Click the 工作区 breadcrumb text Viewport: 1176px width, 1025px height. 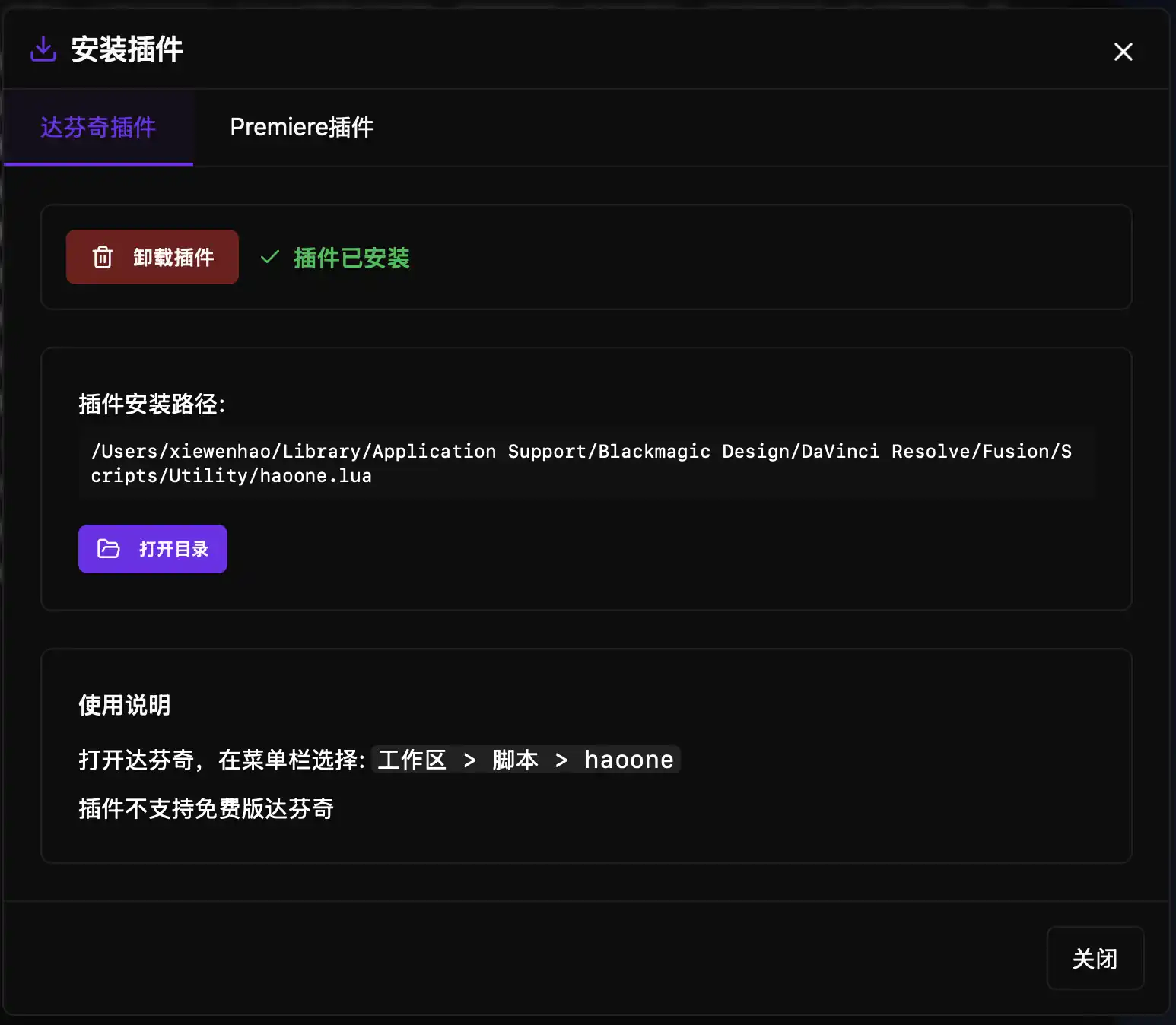tap(412, 759)
